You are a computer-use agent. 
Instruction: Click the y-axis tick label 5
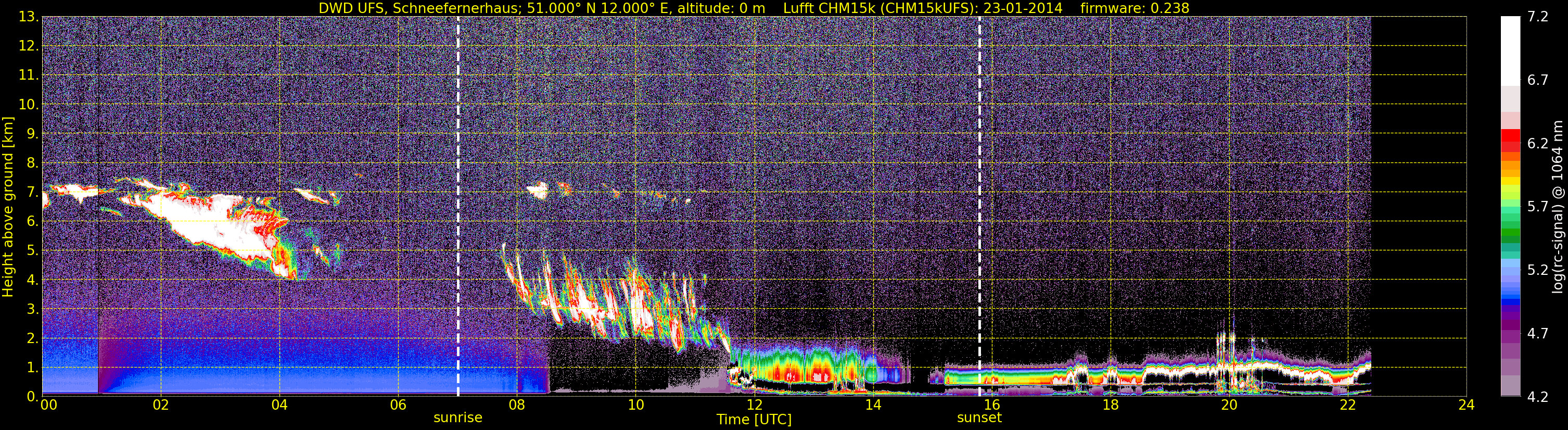pyautogui.click(x=32, y=250)
